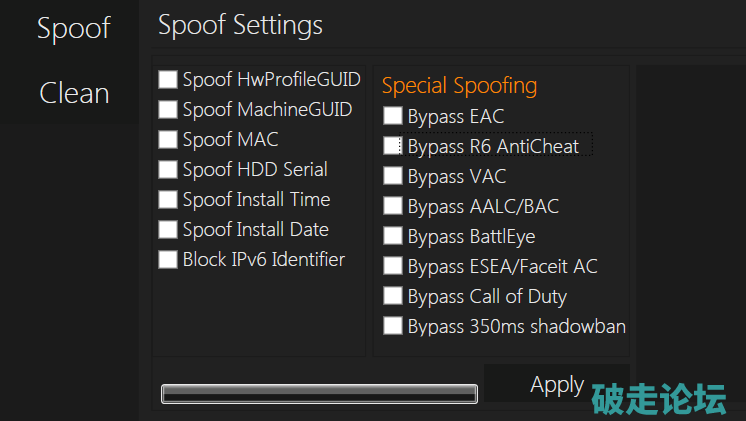The image size is (746, 421).
Task: Click the Special Spoofing heading
Action: [459, 86]
